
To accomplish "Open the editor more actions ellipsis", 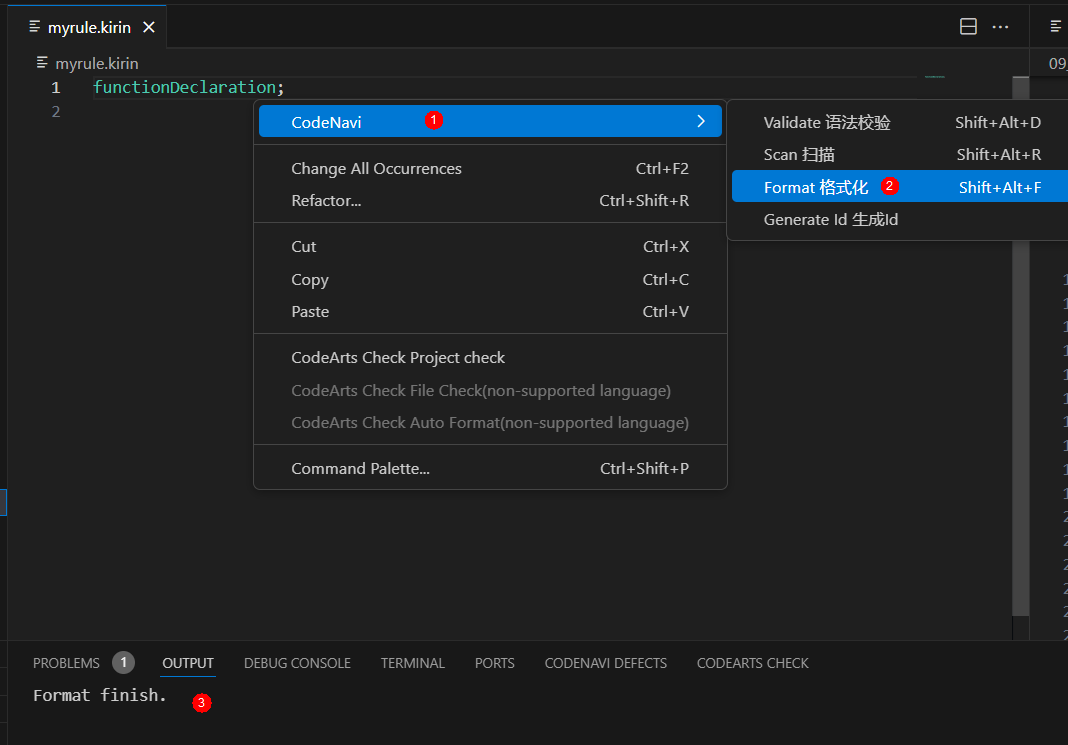I will coord(1000,27).
